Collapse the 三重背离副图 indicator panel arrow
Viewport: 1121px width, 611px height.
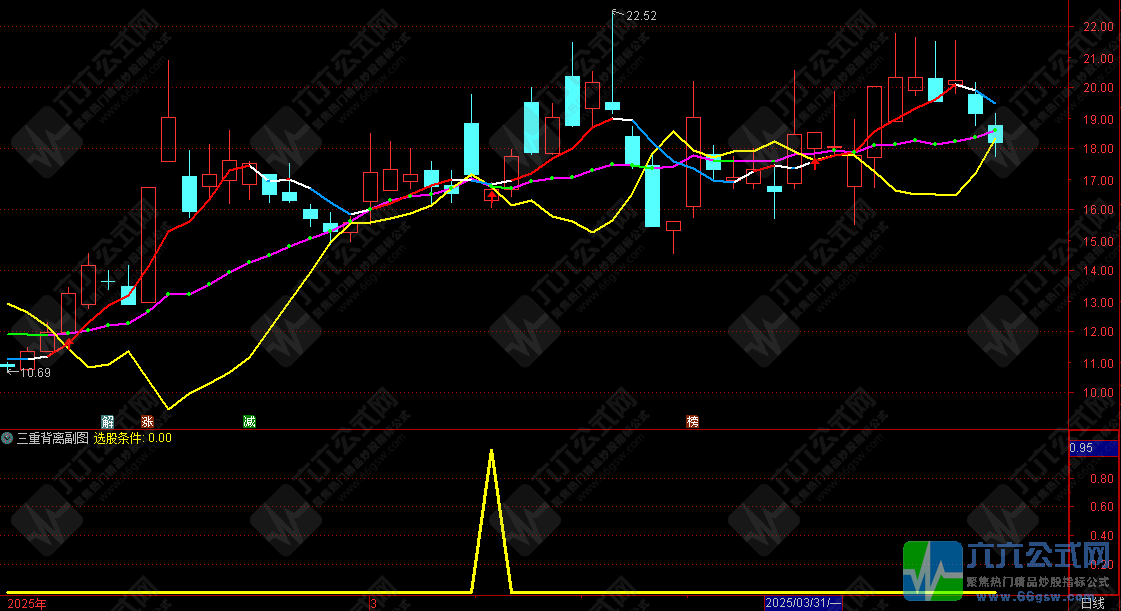click(8, 437)
